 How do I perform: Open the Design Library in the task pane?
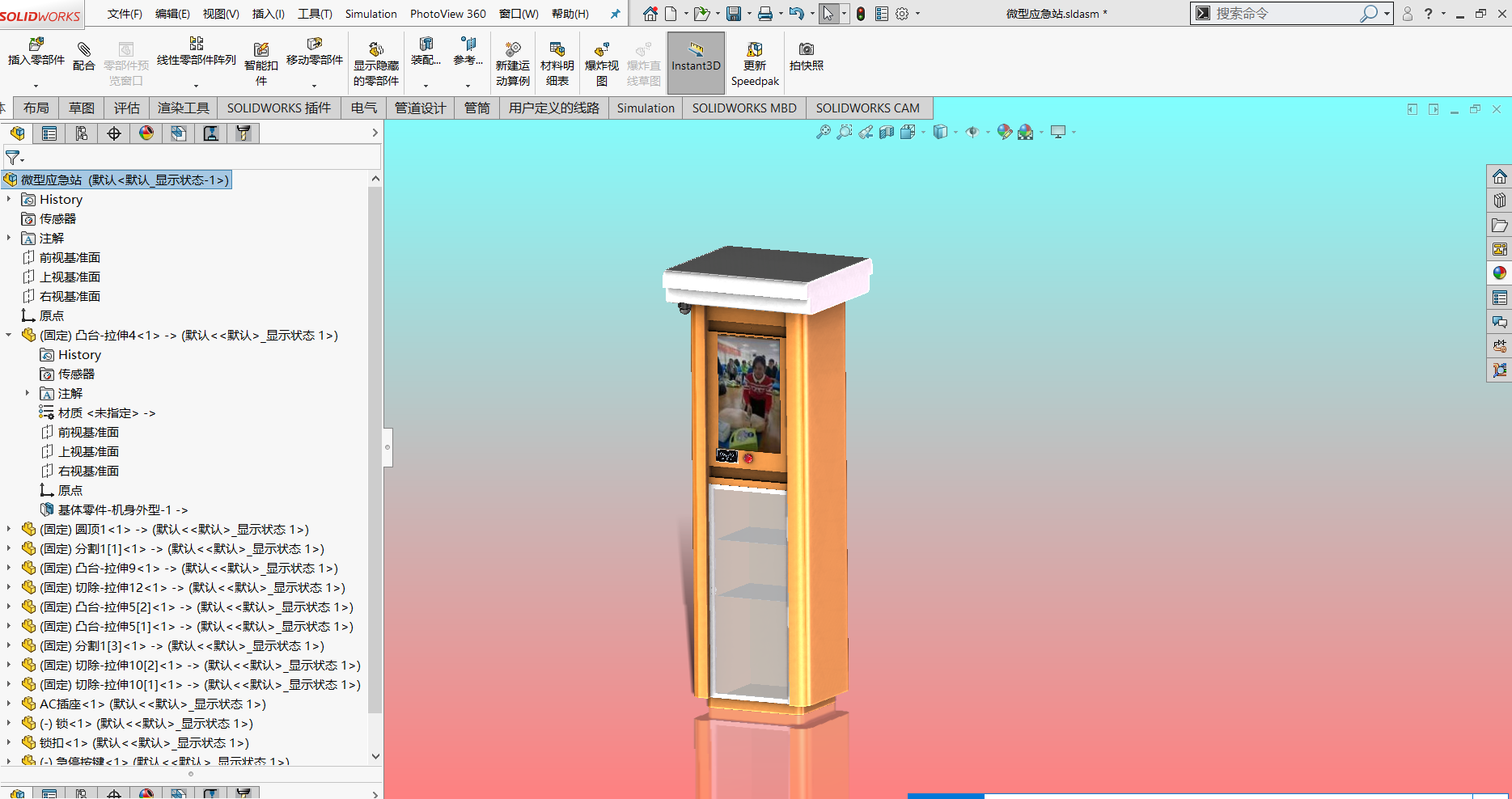tap(1500, 201)
